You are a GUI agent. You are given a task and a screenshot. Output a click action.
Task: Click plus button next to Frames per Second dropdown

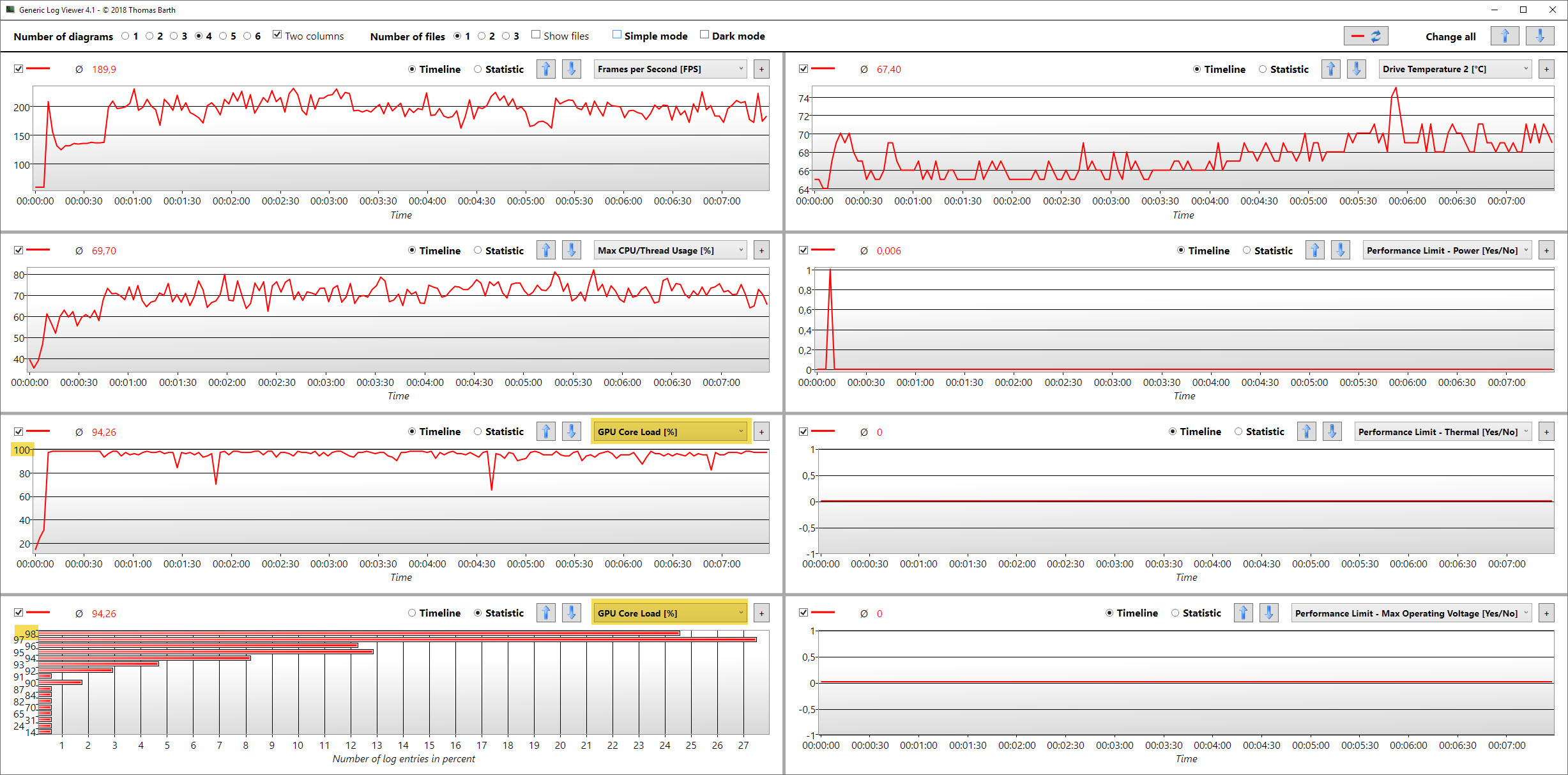(761, 69)
